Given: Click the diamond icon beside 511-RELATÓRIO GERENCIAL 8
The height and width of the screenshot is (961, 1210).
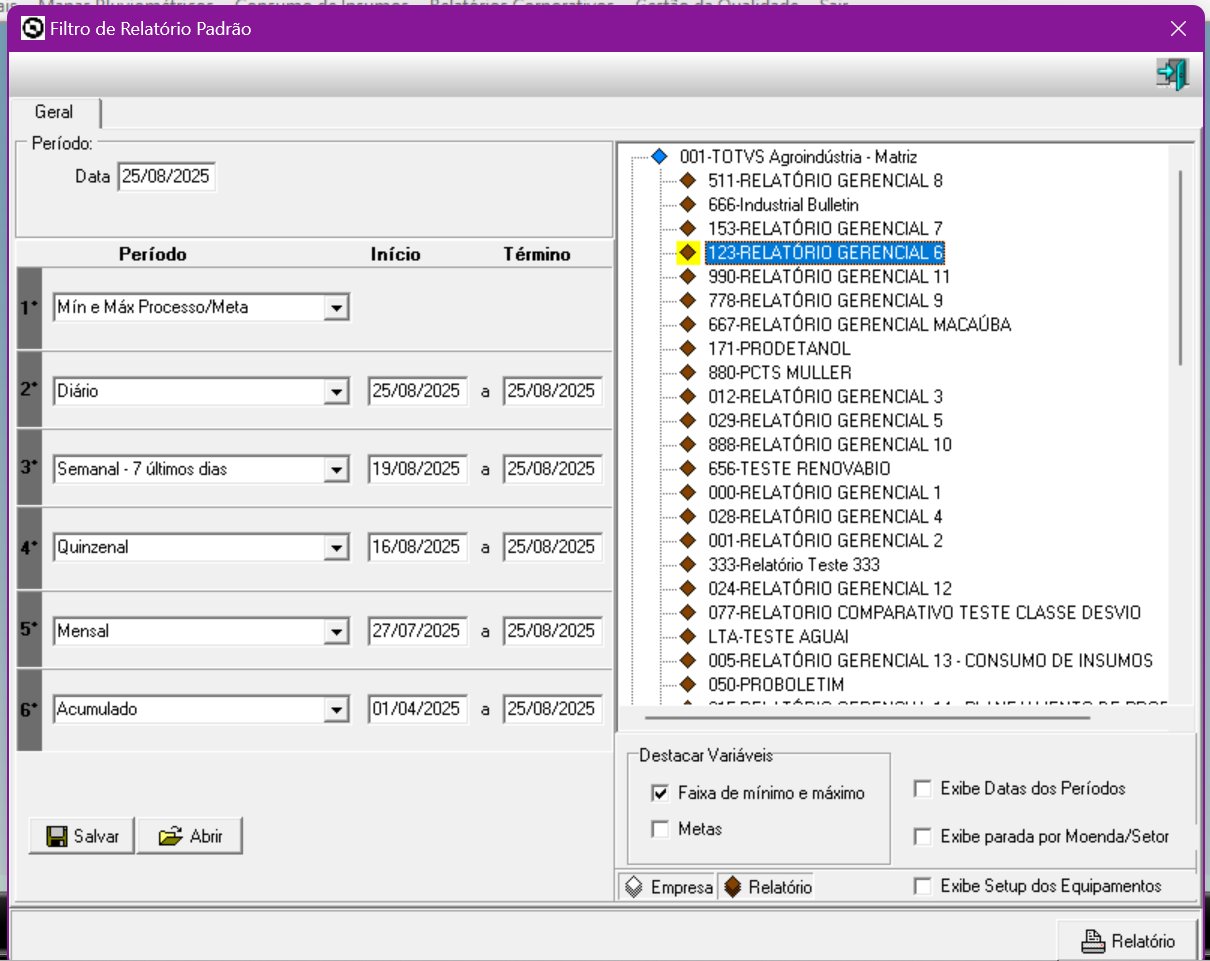Looking at the screenshot, I should coord(688,181).
